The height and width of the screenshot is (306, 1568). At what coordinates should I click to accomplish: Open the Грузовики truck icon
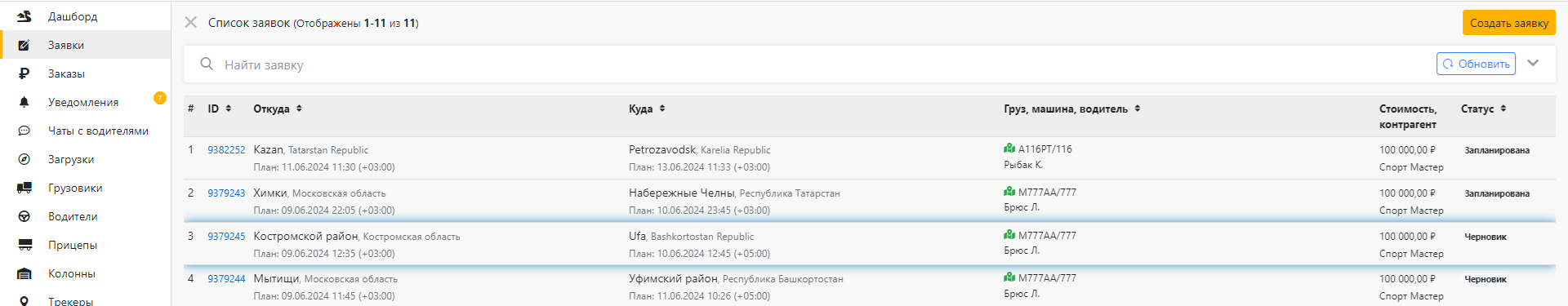(24, 188)
